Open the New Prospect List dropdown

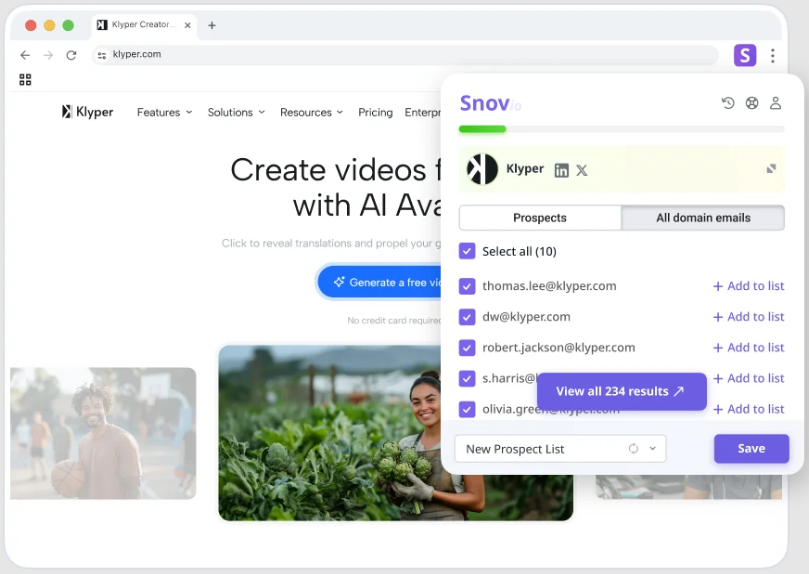click(x=560, y=449)
